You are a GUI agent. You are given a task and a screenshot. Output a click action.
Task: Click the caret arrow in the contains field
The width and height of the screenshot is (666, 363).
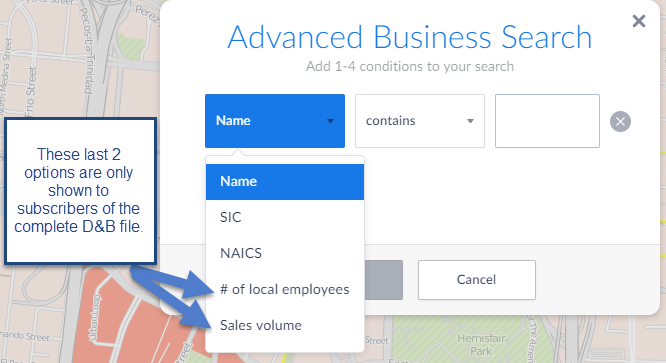[470, 121]
